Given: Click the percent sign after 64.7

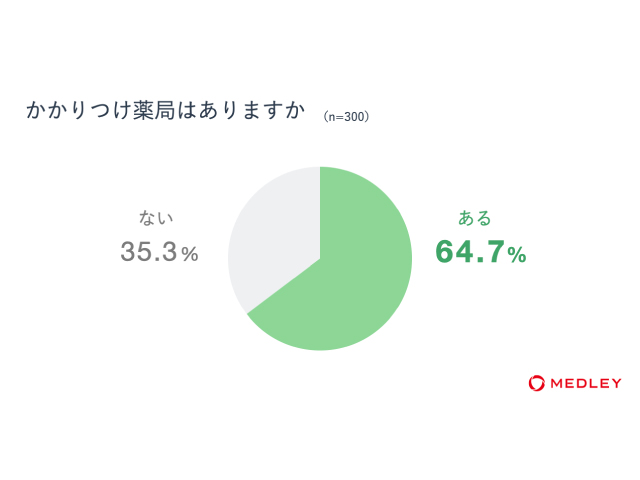Looking at the screenshot, I should point(517,255).
